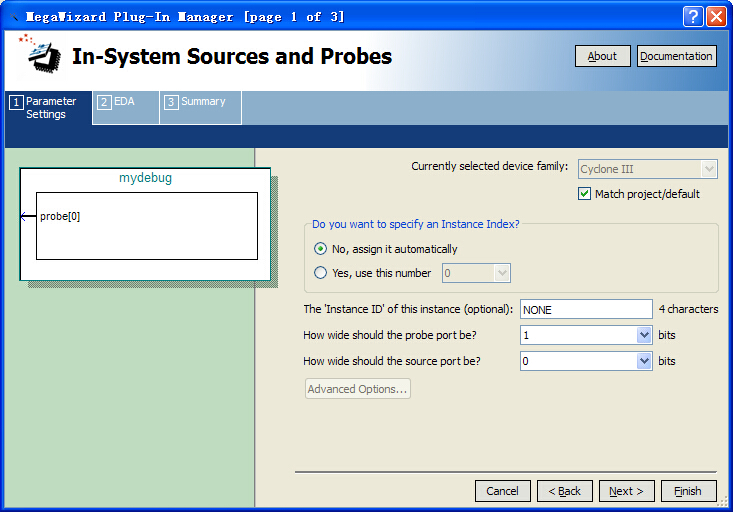Viewport: 733px width, 512px height.
Task: Open the Parameter Settings tab
Action: pyautogui.click(x=49, y=108)
